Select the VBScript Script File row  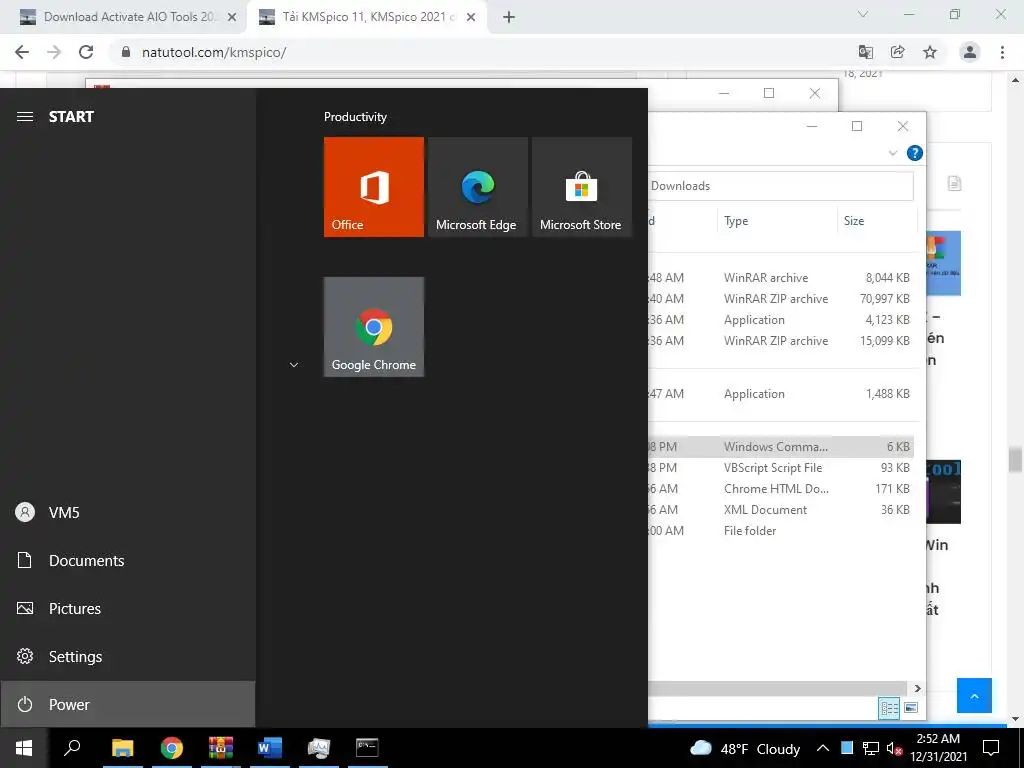point(780,468)
